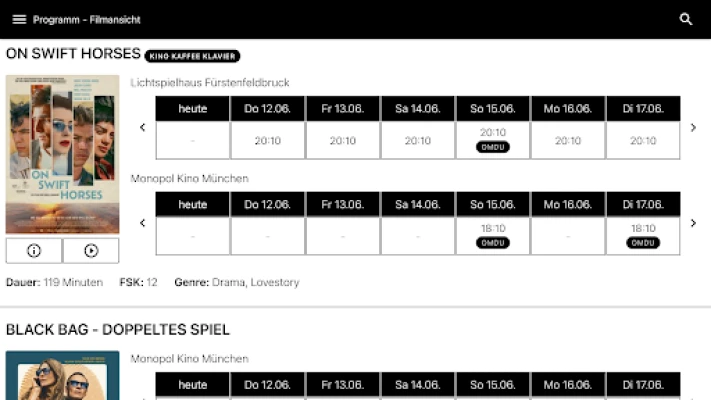711x400 pixels.
Task: Book Monopol Kino 18:10 on So 15.06.
Action: [x=493, y=235]
